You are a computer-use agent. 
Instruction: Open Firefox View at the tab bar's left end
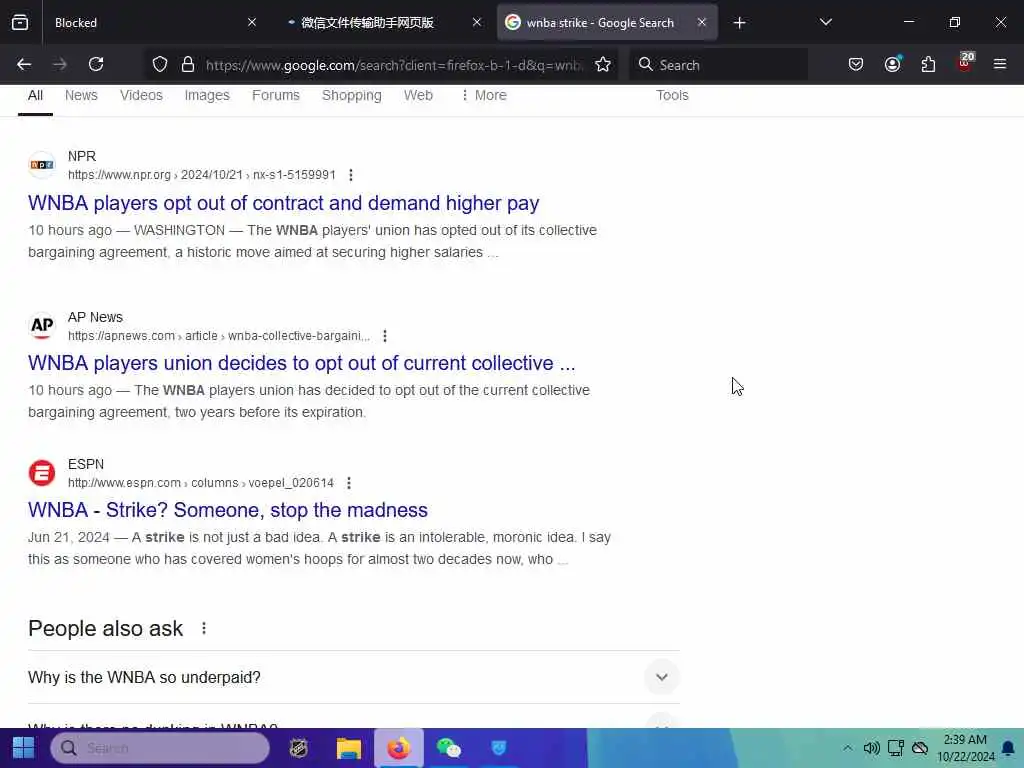pos(20,22)
